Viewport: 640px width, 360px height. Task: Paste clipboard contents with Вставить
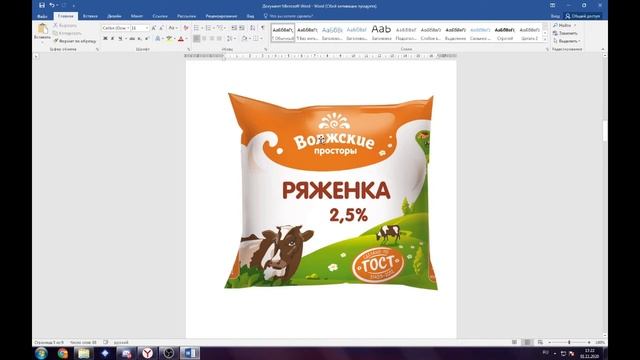42,33
